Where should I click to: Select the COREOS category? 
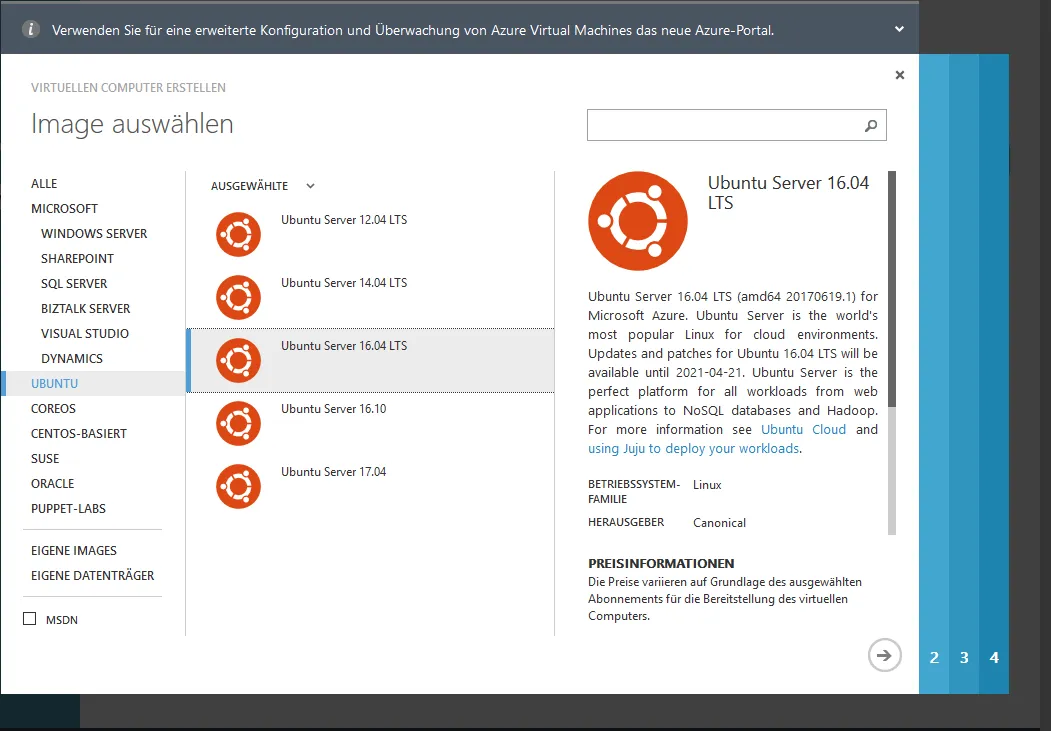[x=53, y=409]
